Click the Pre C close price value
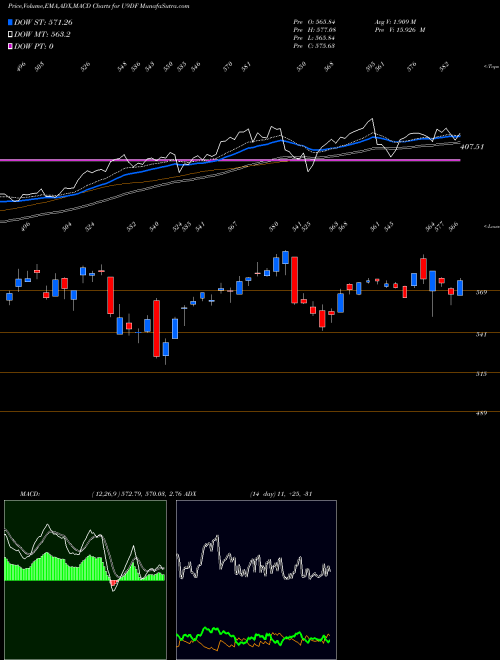500x660 pixels. point(314,46)
